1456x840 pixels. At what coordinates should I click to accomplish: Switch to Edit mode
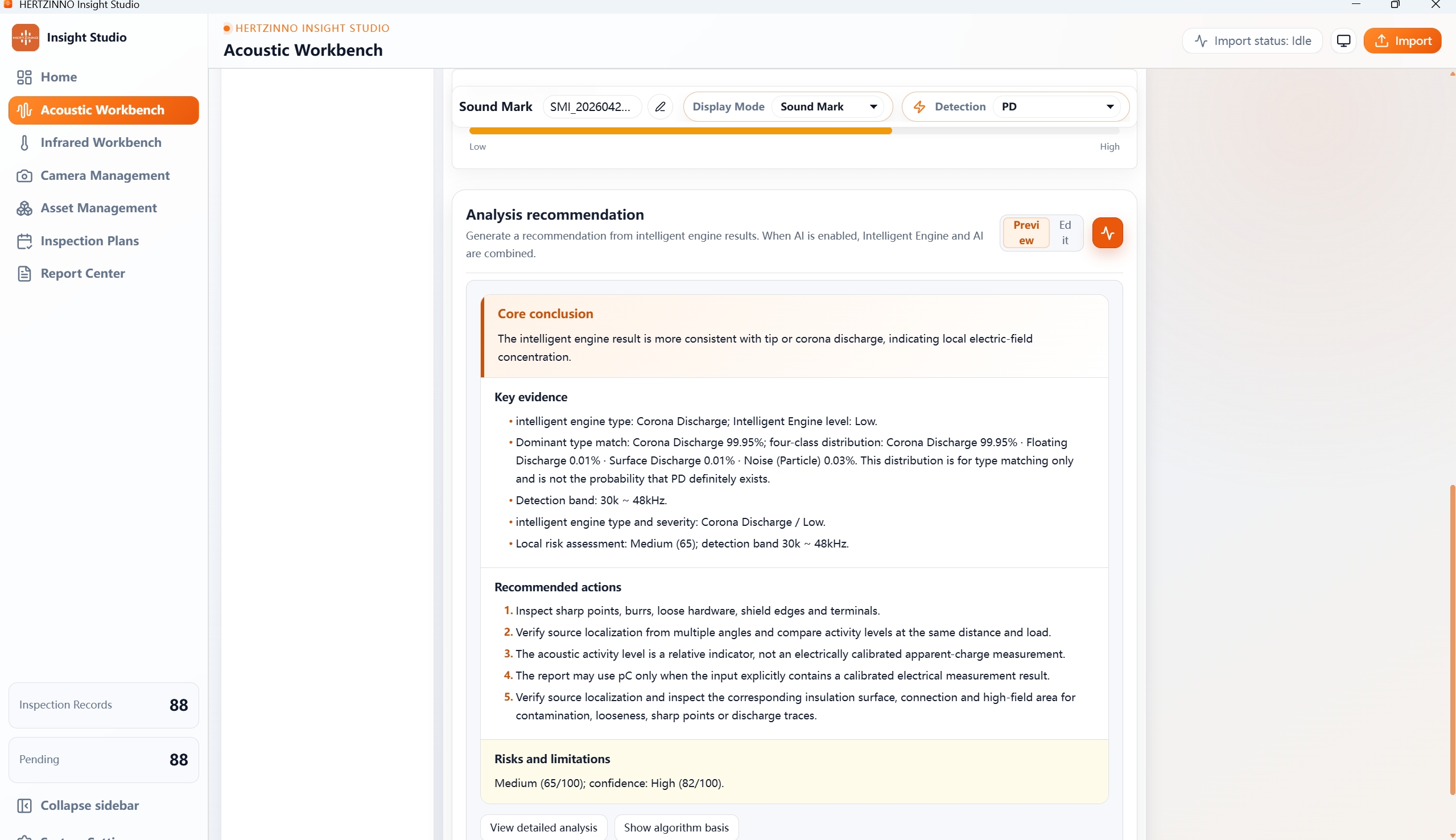(x=1065, y=233)
